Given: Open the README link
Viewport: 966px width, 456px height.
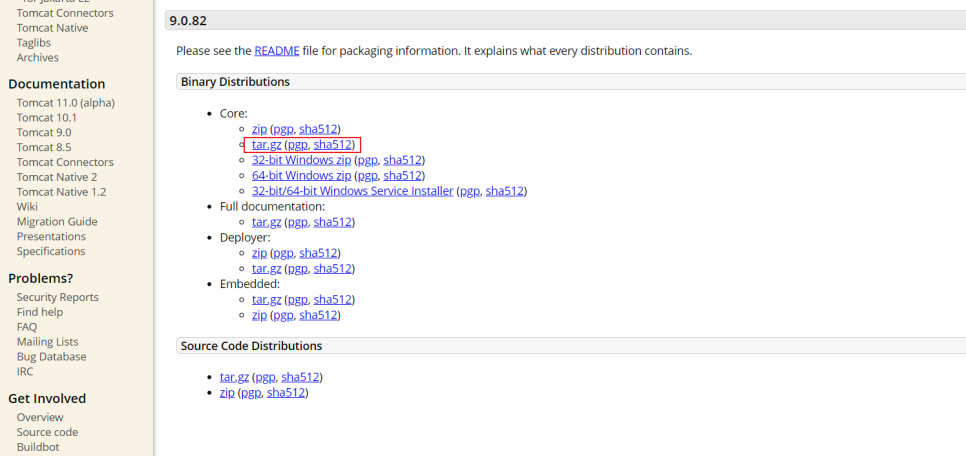Looking at the screenshot, I should pyautogui.click(x=277, y=51).
